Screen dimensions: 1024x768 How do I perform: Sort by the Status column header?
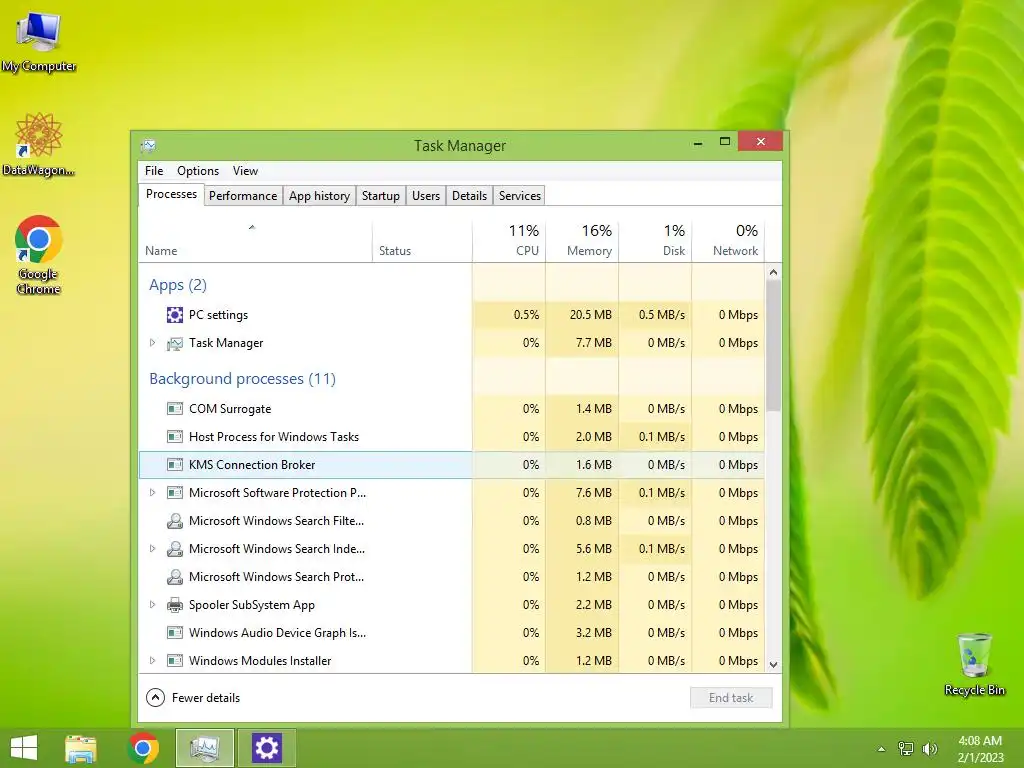pos(422,240)
